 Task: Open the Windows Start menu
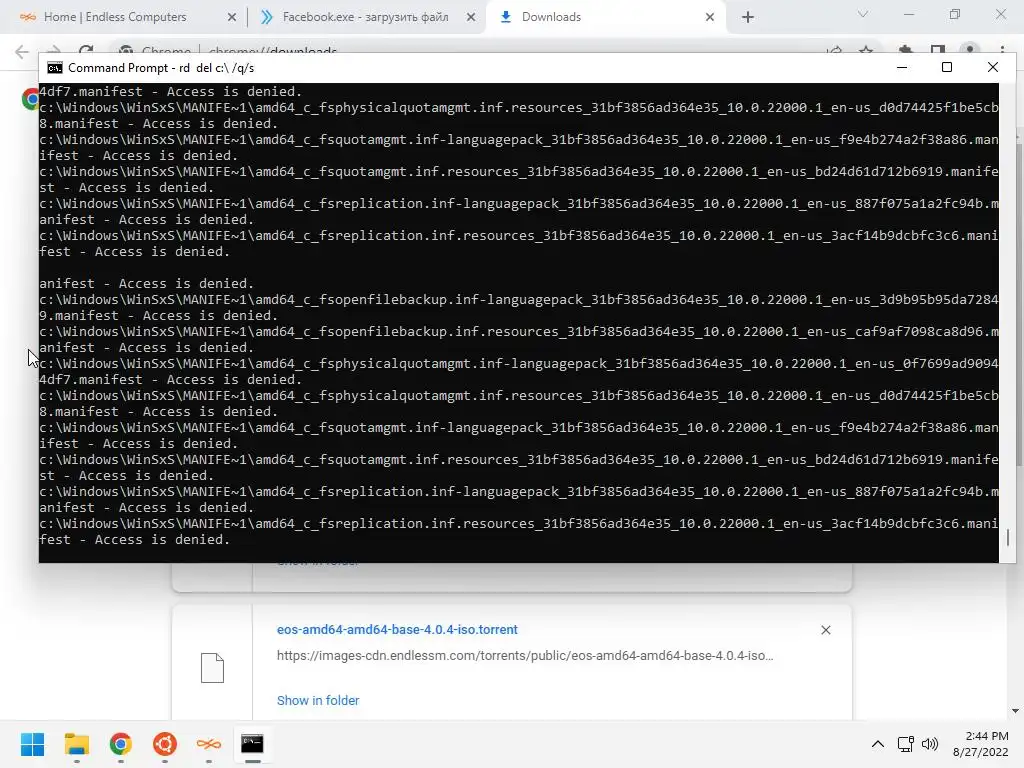pos(33,744)
